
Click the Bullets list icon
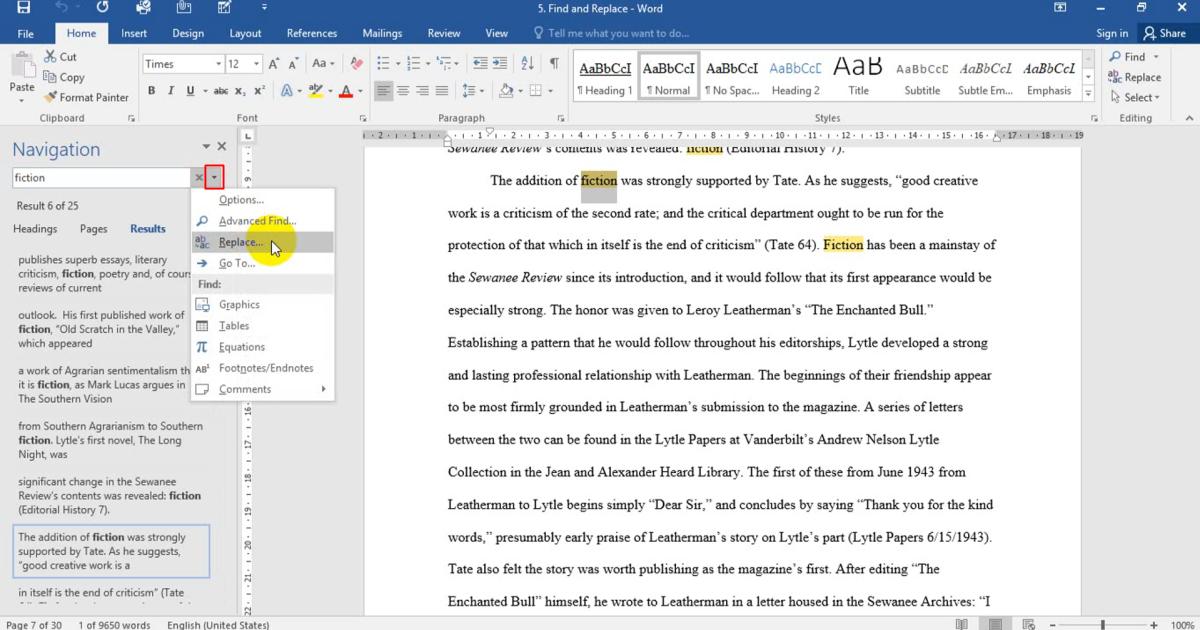click(x=384, y=64)
